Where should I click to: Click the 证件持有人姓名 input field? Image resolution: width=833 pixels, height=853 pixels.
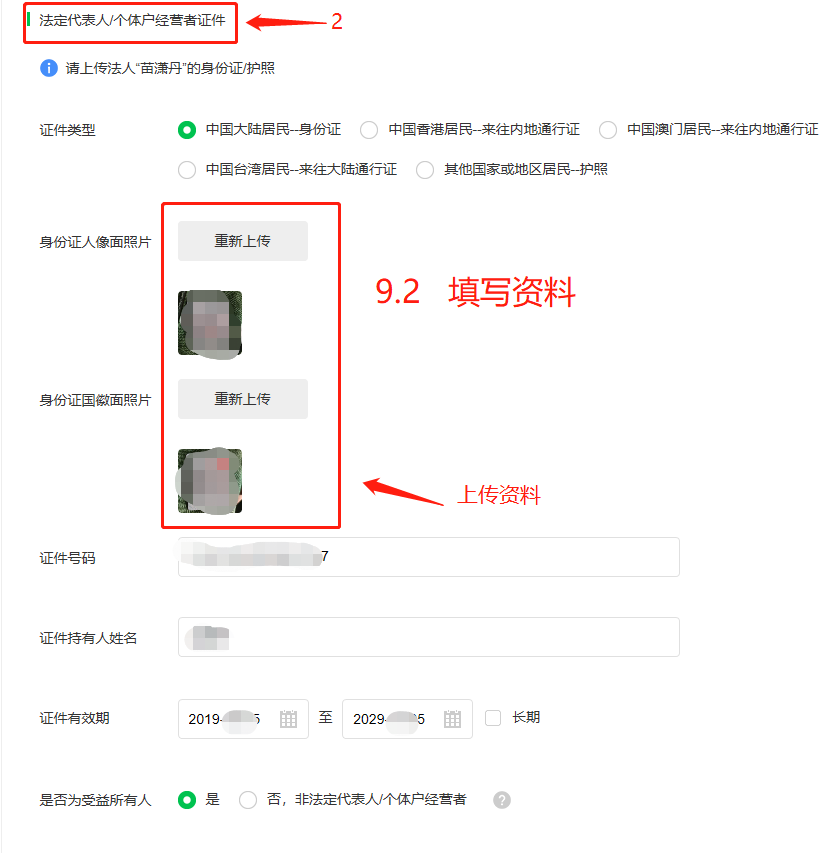click(x=429, y=637)
